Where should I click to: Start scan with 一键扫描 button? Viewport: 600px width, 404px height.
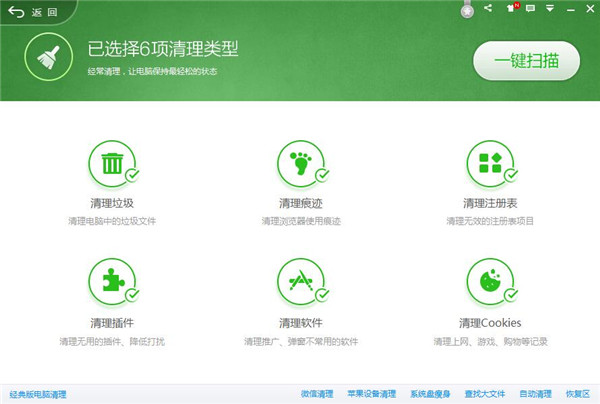coord(526,60)
